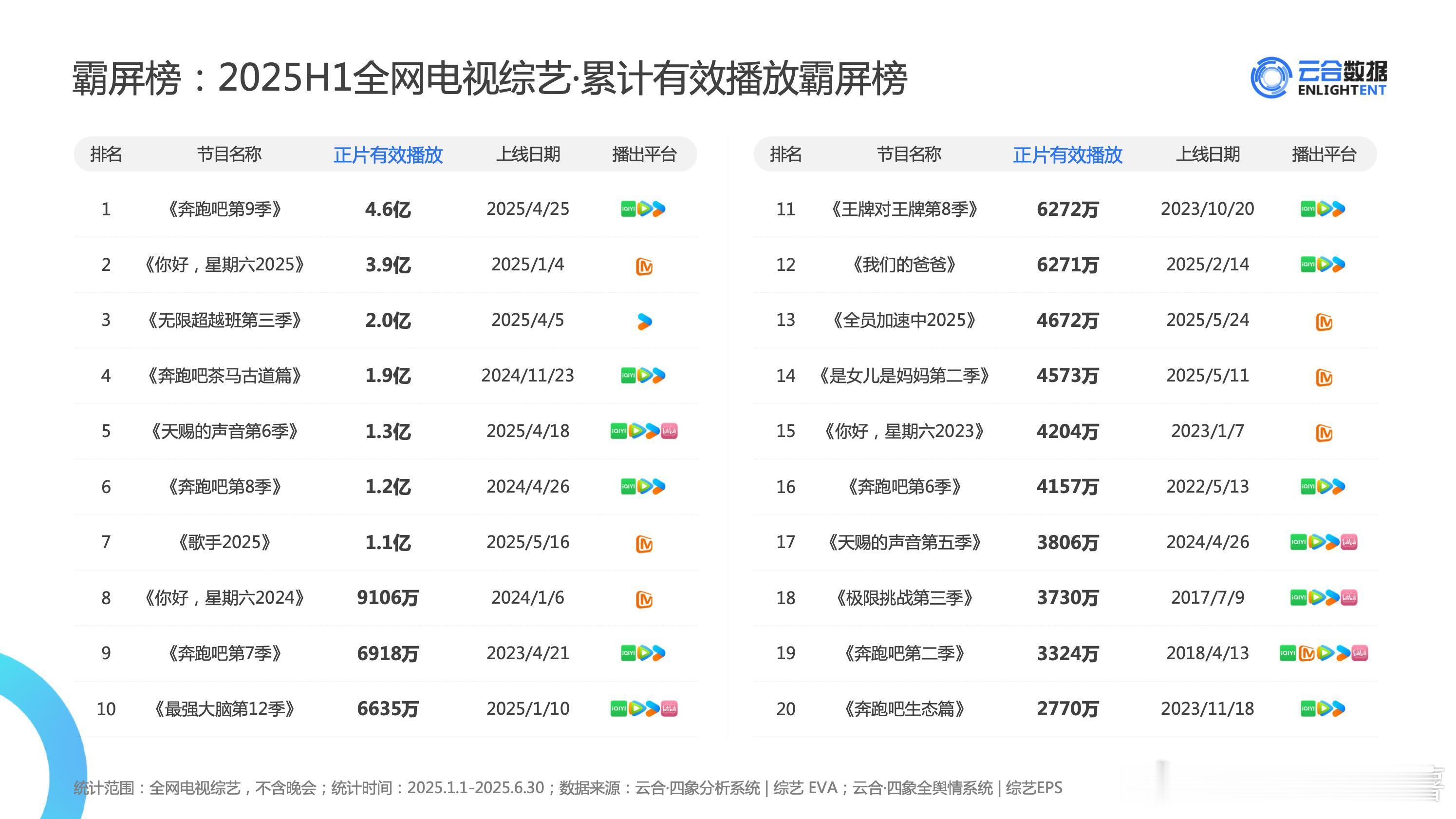
Task: Click Bilibili icon in 最强大脑第12季 row
Action: tap(669, 708)
